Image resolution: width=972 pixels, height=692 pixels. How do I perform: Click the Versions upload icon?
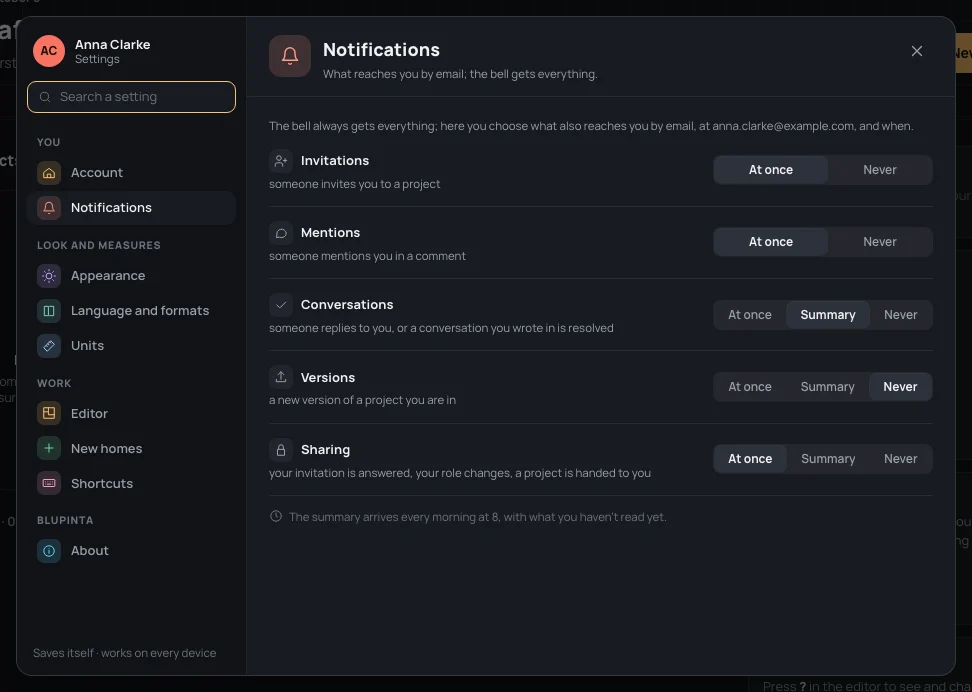pyautogui.click(x=281, y=377)
